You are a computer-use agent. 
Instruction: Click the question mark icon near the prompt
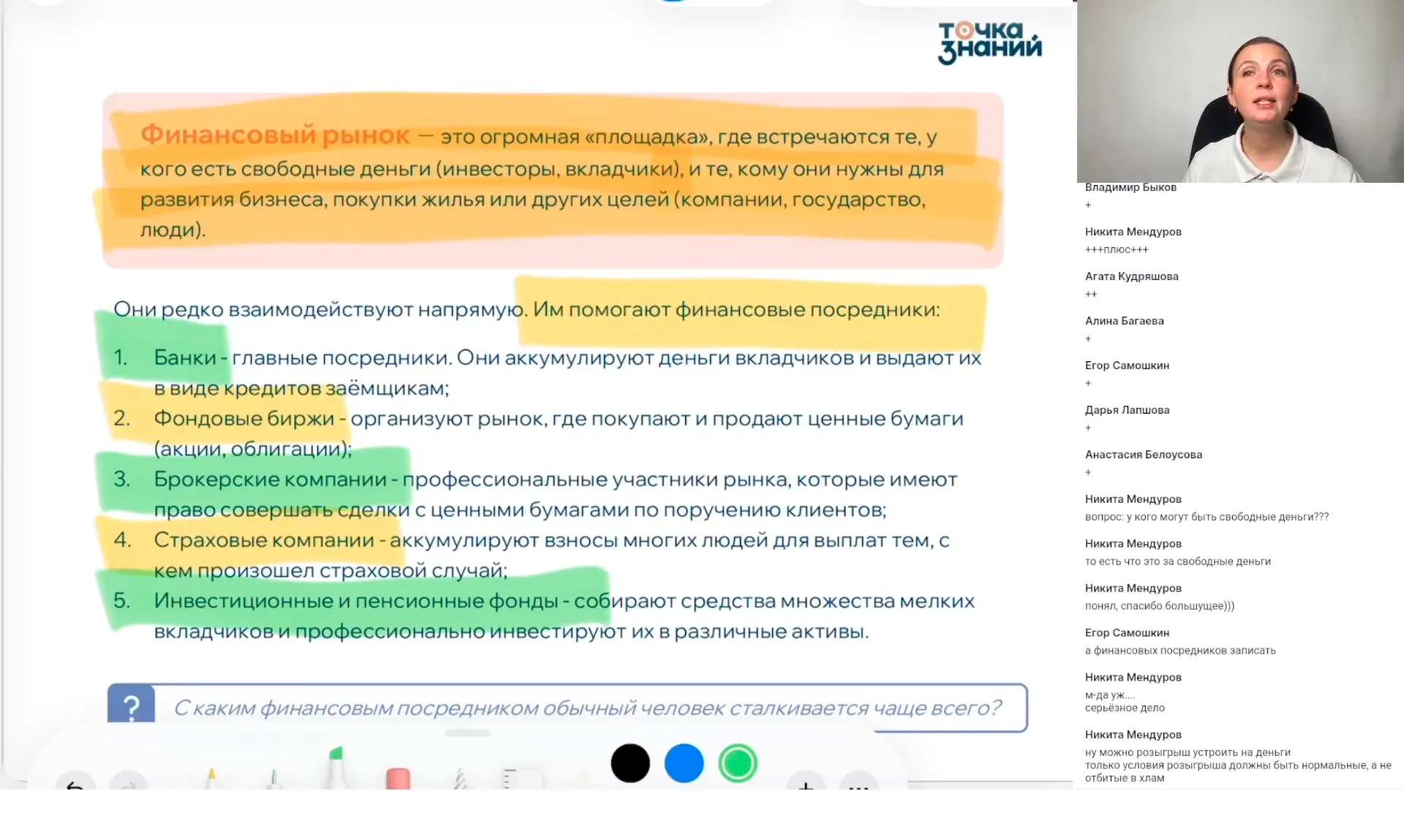[131, 705]
